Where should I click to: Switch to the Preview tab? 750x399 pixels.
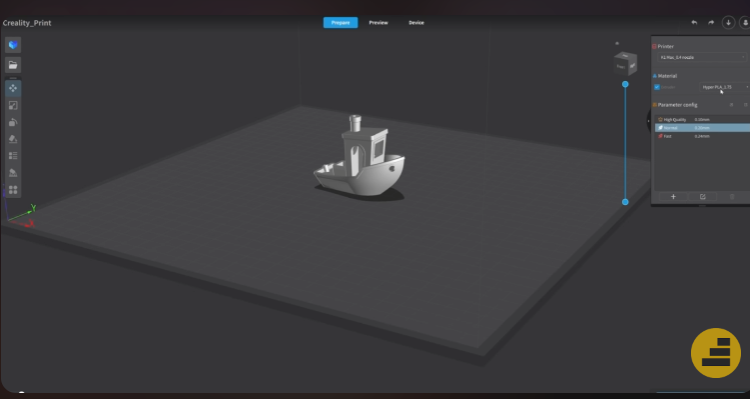click(x=378, y=22)
